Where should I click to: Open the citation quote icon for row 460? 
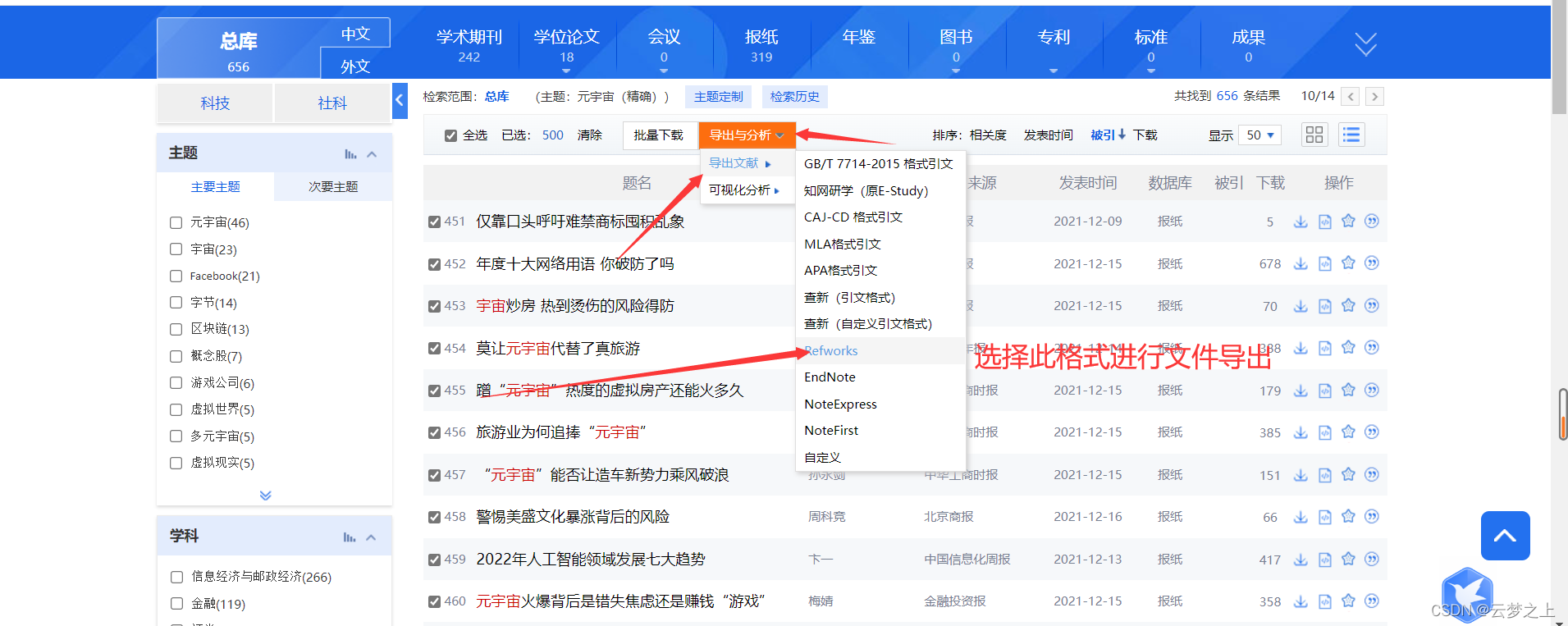(x=1372, y=601)
